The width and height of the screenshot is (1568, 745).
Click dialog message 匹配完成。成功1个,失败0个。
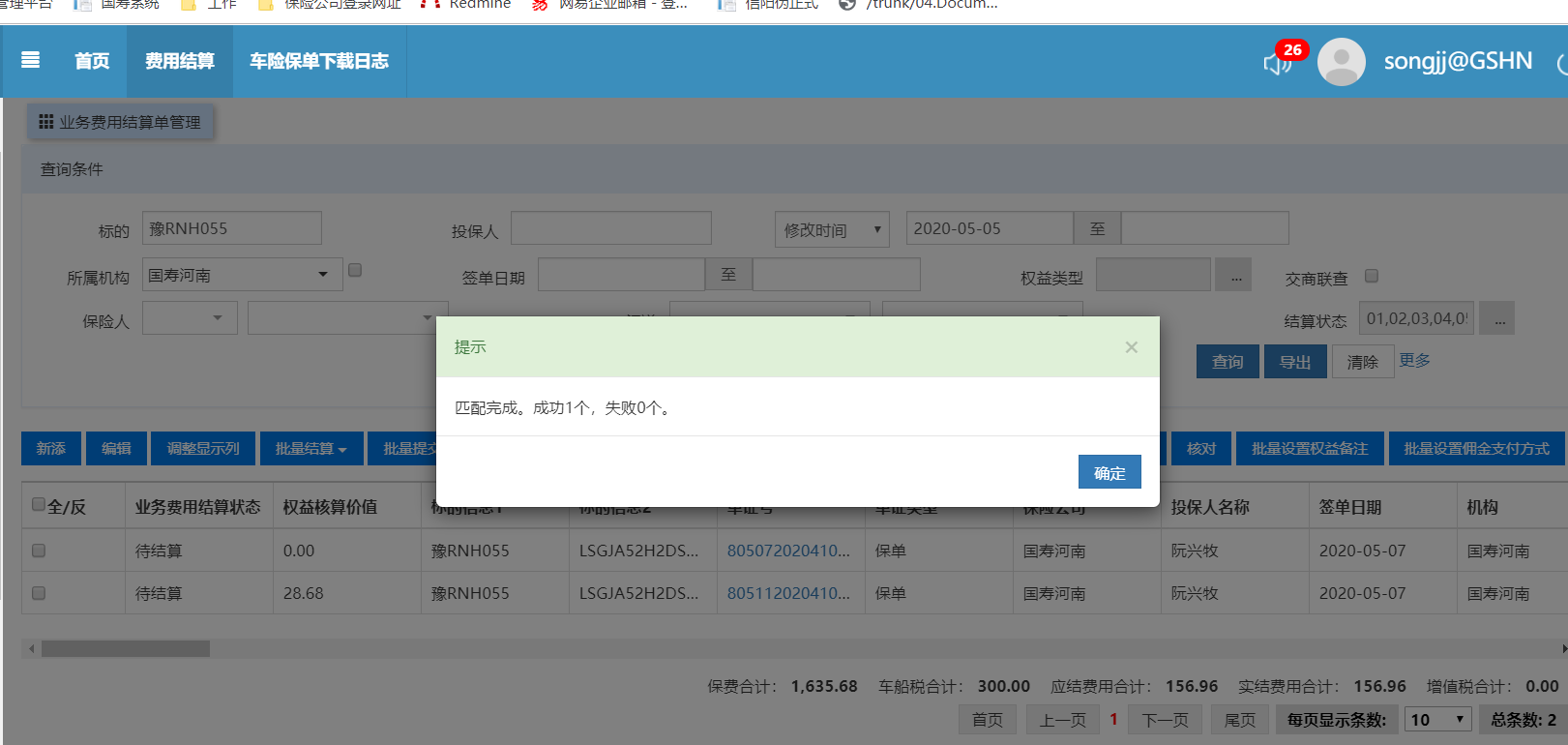[563, 408]
